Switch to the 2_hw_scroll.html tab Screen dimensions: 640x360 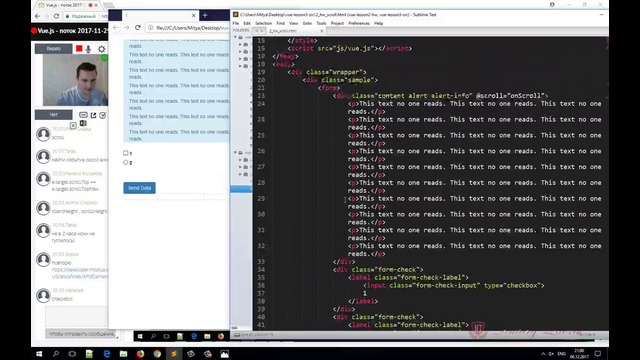pos(292,31)
